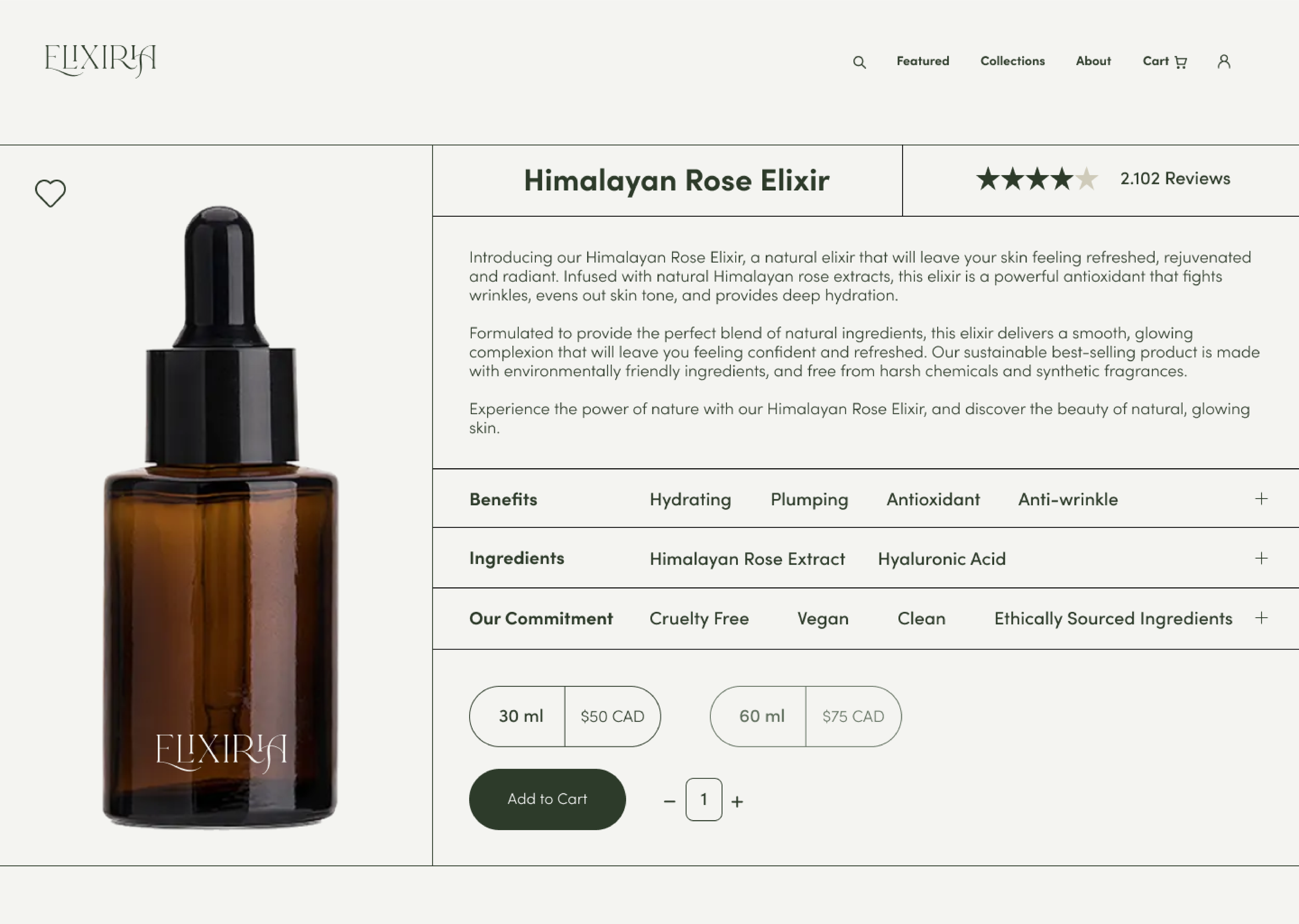Click the star rating icons
1299x924 pixels.
click(1036, 179)
